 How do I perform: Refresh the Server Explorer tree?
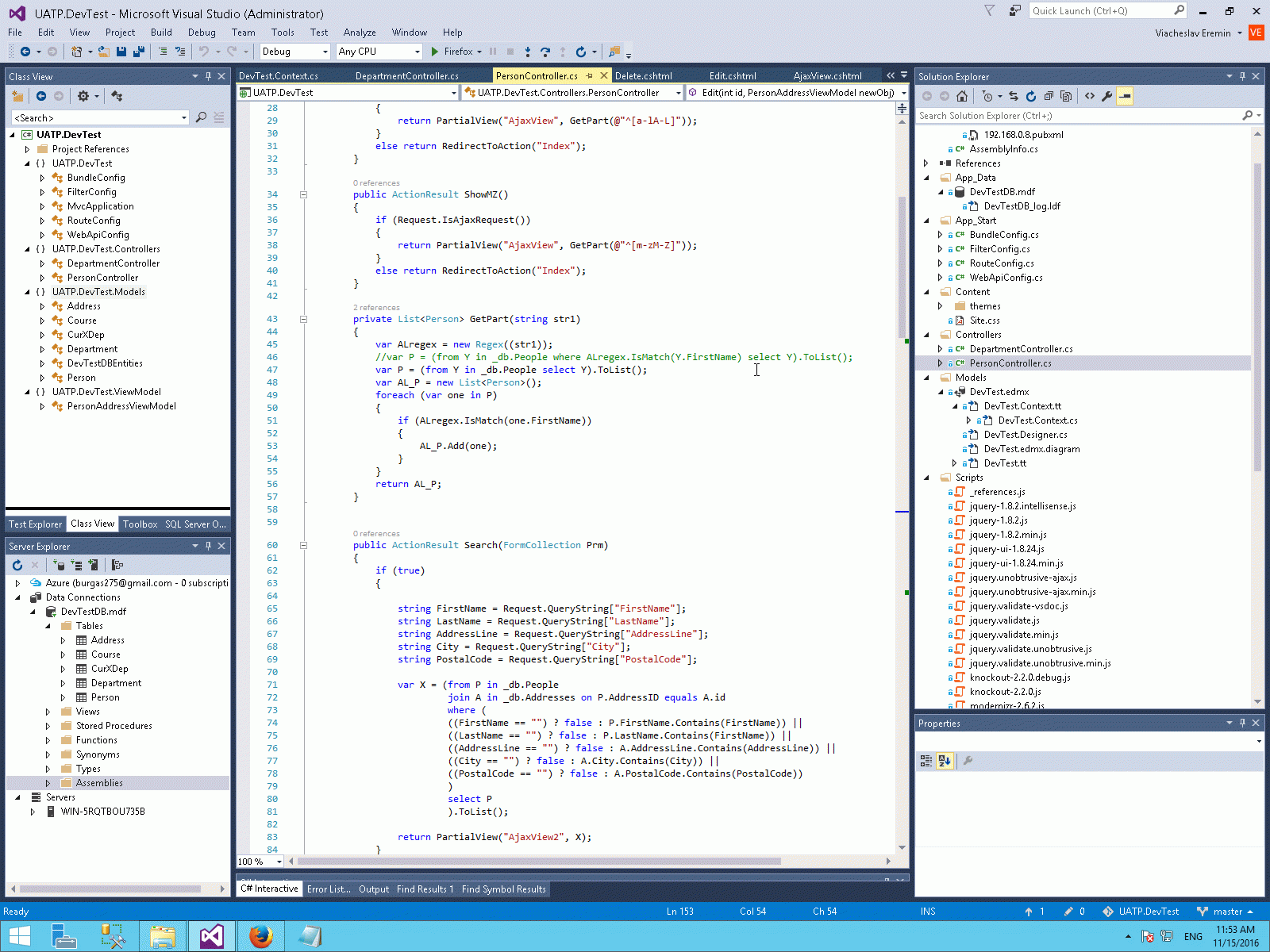[x=17, y=565]
